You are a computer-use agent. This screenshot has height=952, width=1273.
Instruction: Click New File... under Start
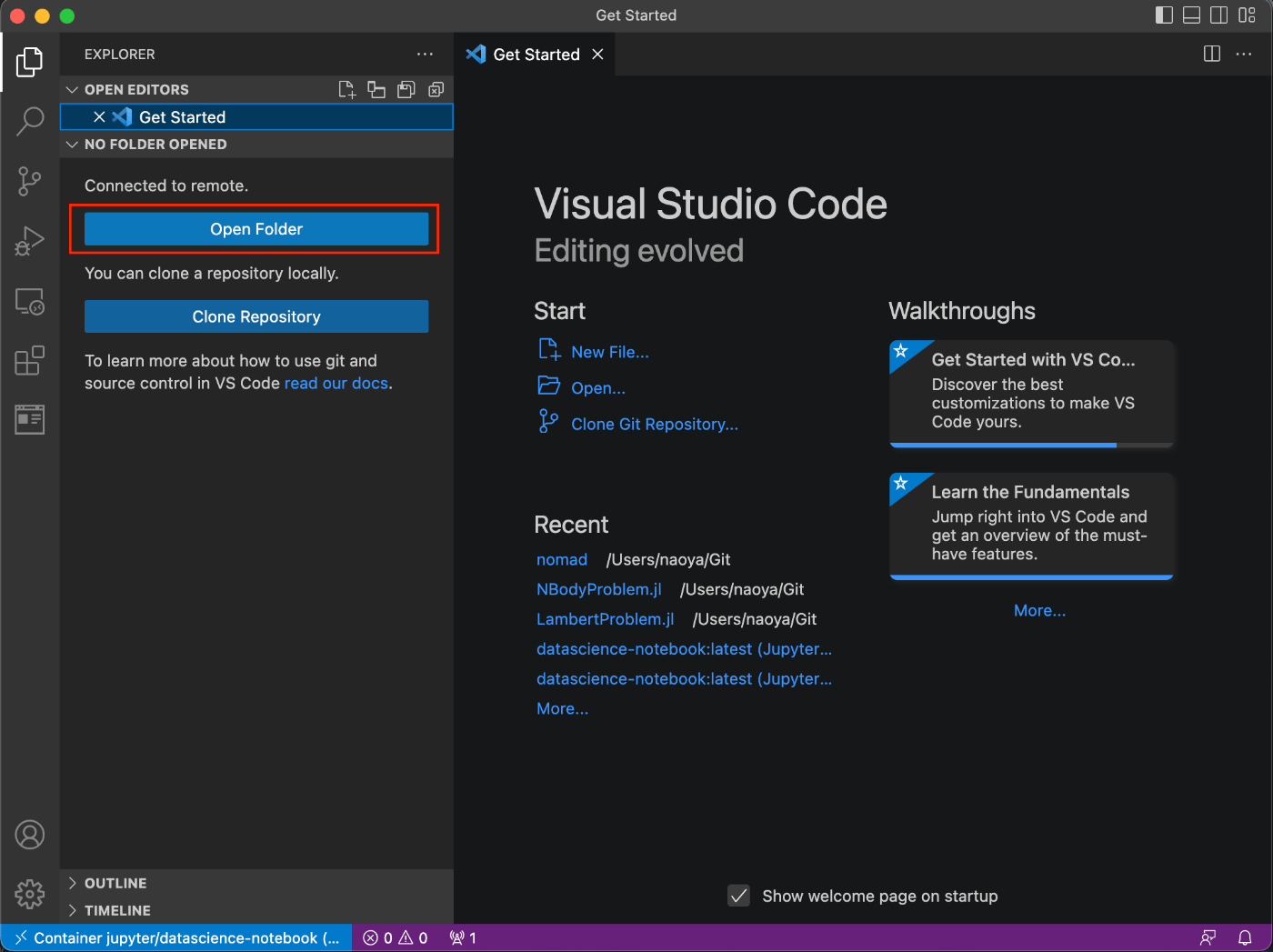[610, 352]
